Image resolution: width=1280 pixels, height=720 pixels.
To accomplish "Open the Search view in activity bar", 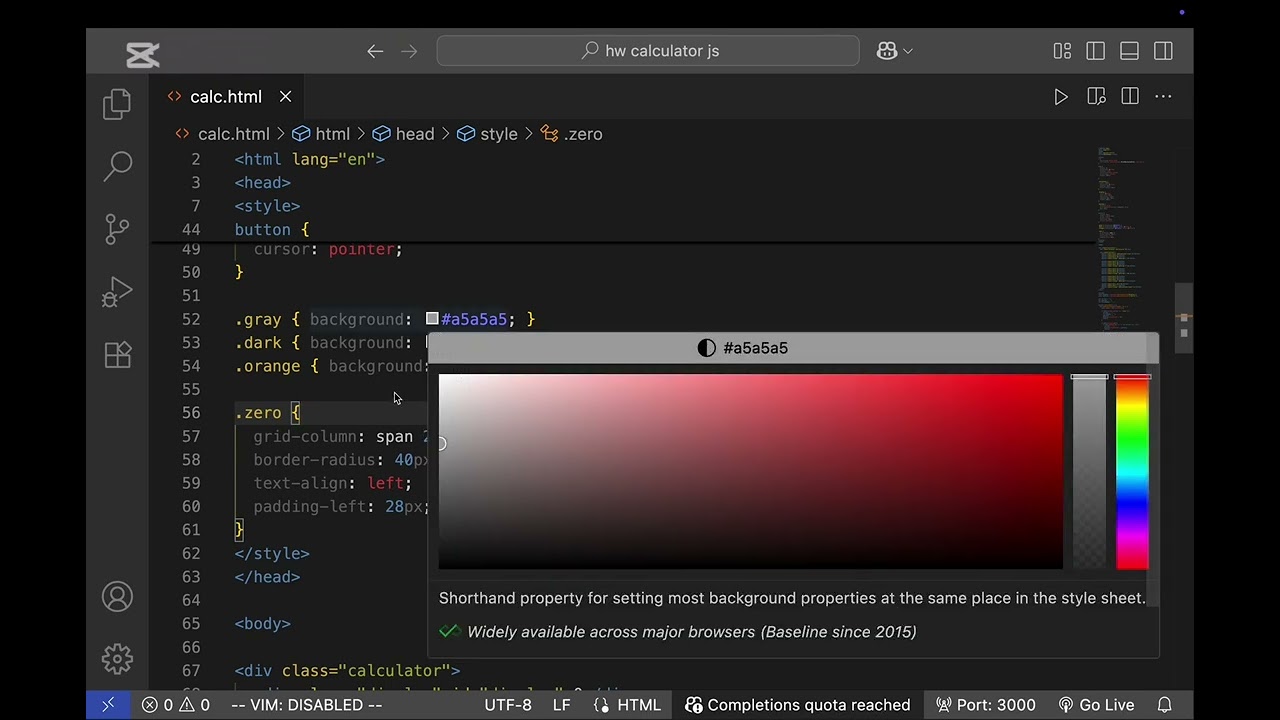I will click(117, 166).
